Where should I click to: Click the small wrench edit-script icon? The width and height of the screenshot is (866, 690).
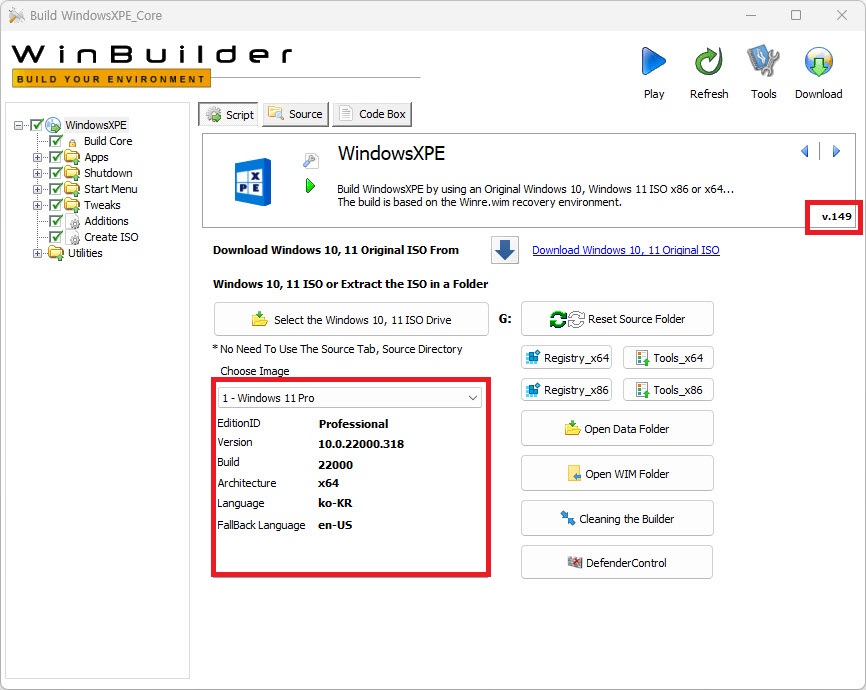tap(310, 160)
